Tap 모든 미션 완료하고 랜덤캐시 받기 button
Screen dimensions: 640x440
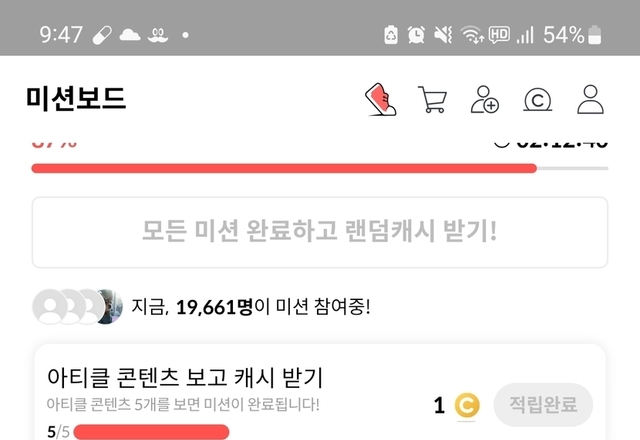point(320,232)
